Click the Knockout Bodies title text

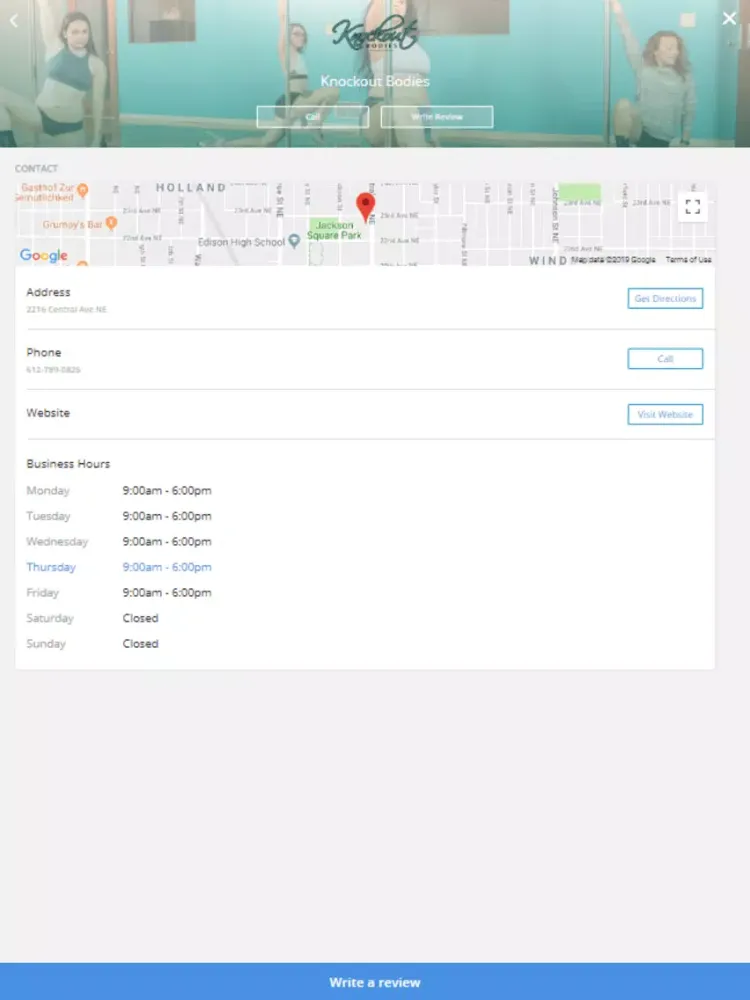point(375,81)
